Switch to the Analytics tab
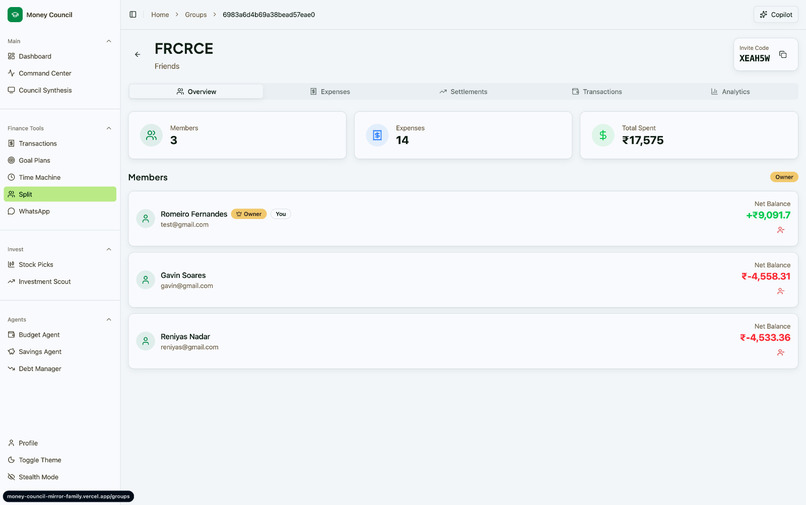This screenshot has width=806, height=505. click(x=730, y=92)
